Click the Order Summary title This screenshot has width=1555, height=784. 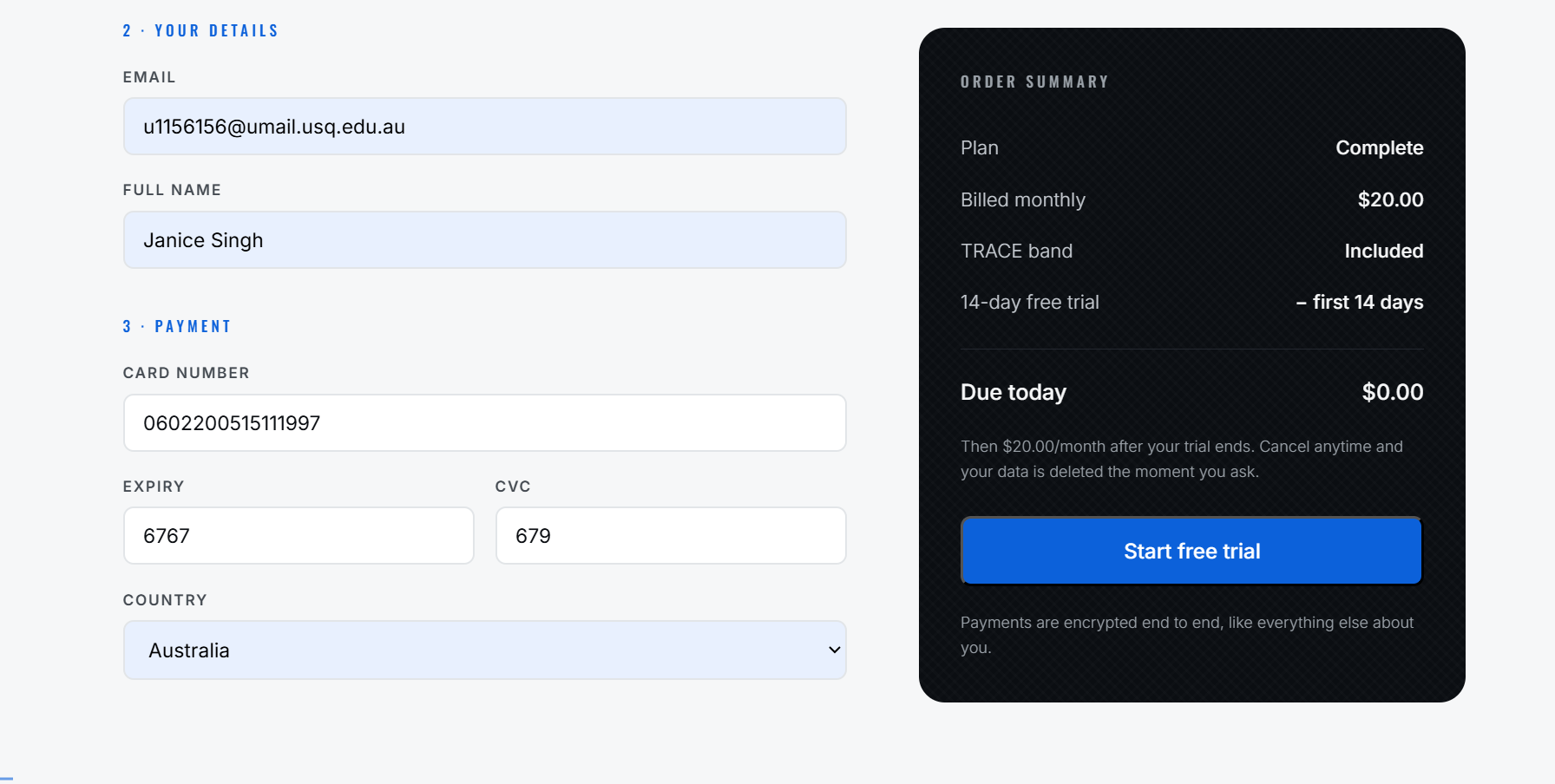click(1034, 82)
